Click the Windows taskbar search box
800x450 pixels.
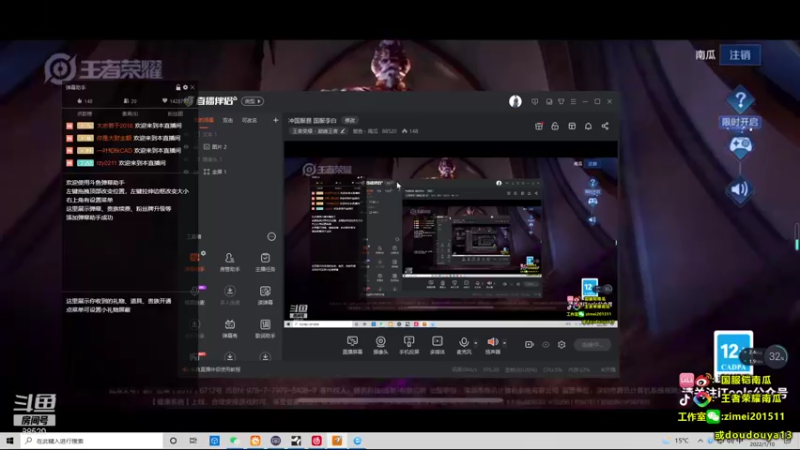(x=92, y=441)
